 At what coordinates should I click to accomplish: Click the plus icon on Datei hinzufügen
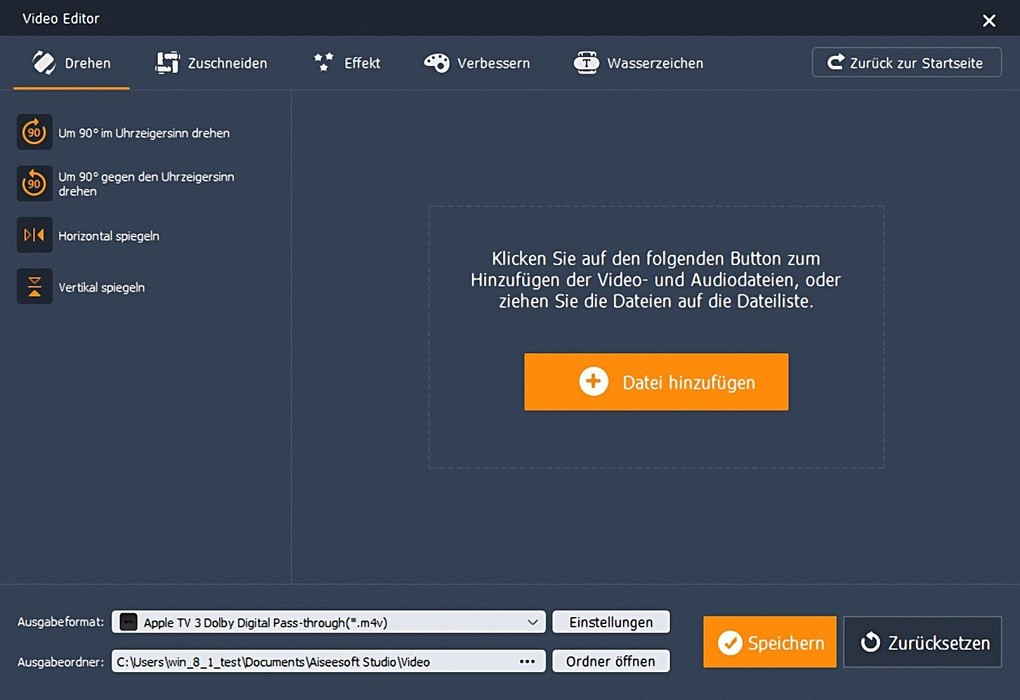point(593,382)
